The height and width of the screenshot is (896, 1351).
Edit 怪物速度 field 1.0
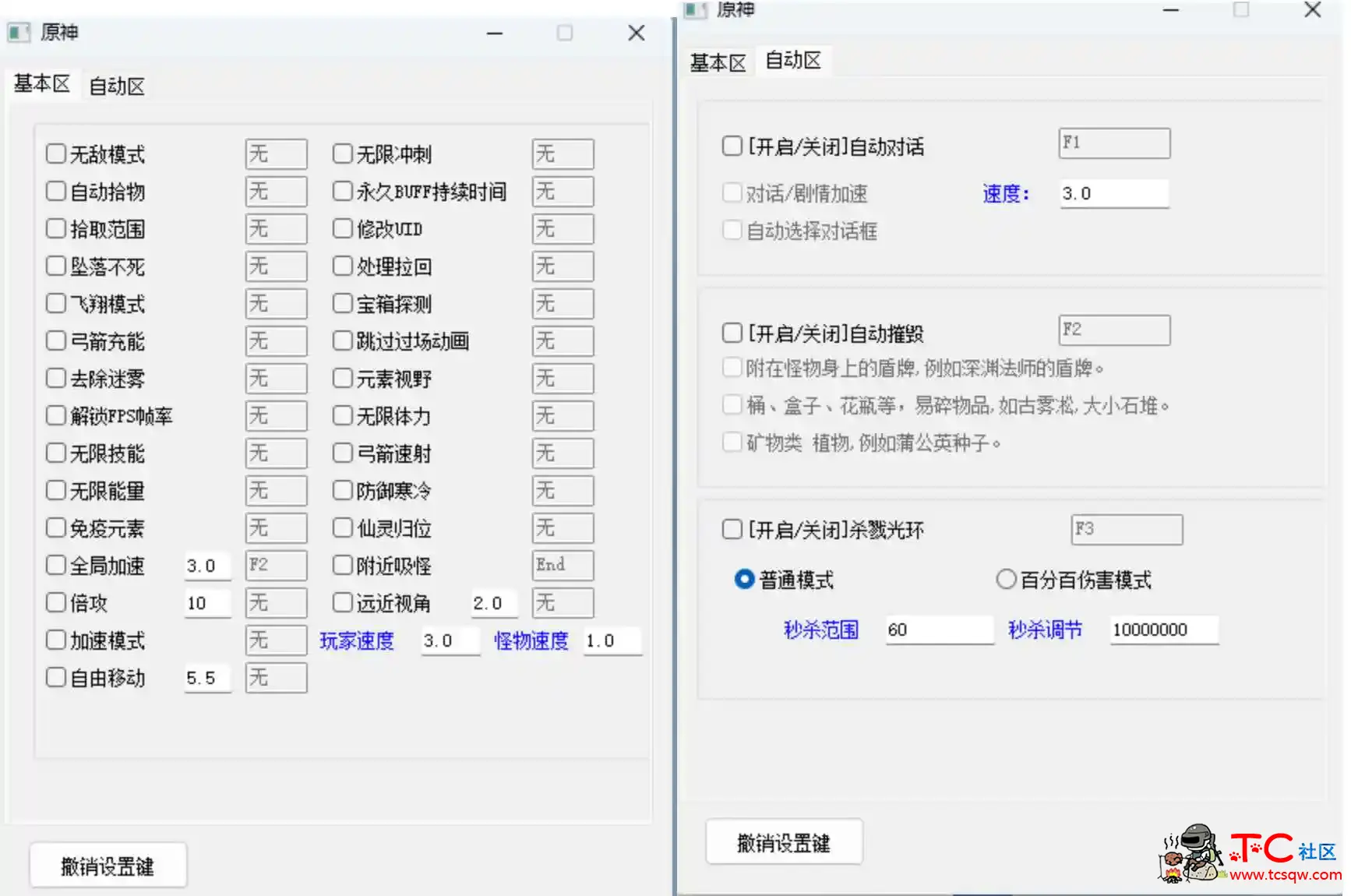click(613, 640)
